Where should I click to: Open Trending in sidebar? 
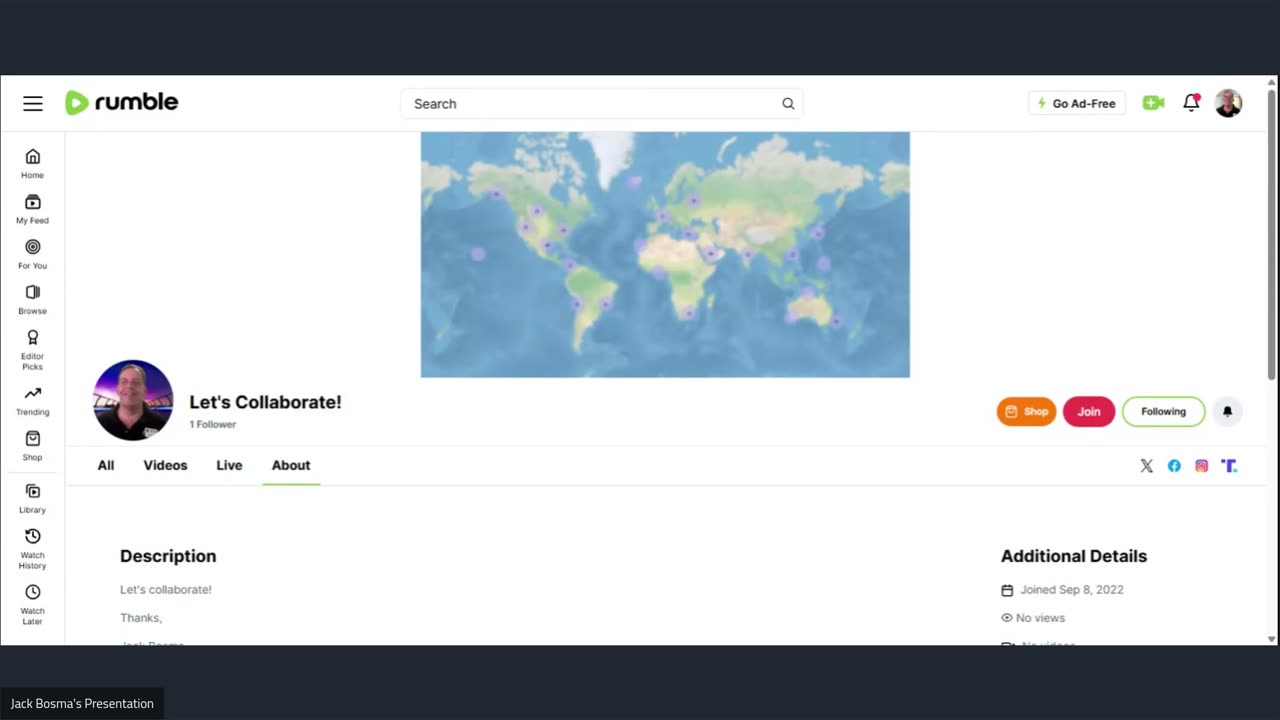(33, 401)
